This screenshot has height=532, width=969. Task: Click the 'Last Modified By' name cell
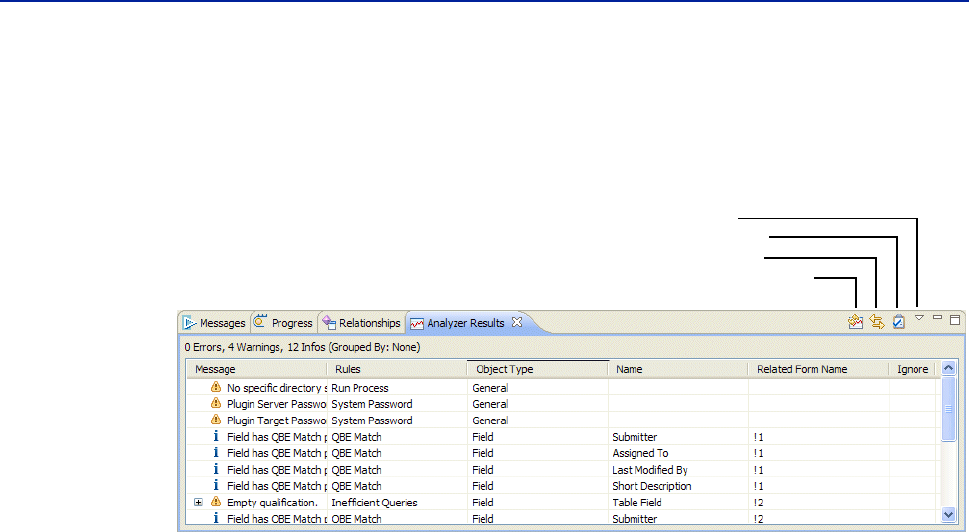[x=650, y=470]
